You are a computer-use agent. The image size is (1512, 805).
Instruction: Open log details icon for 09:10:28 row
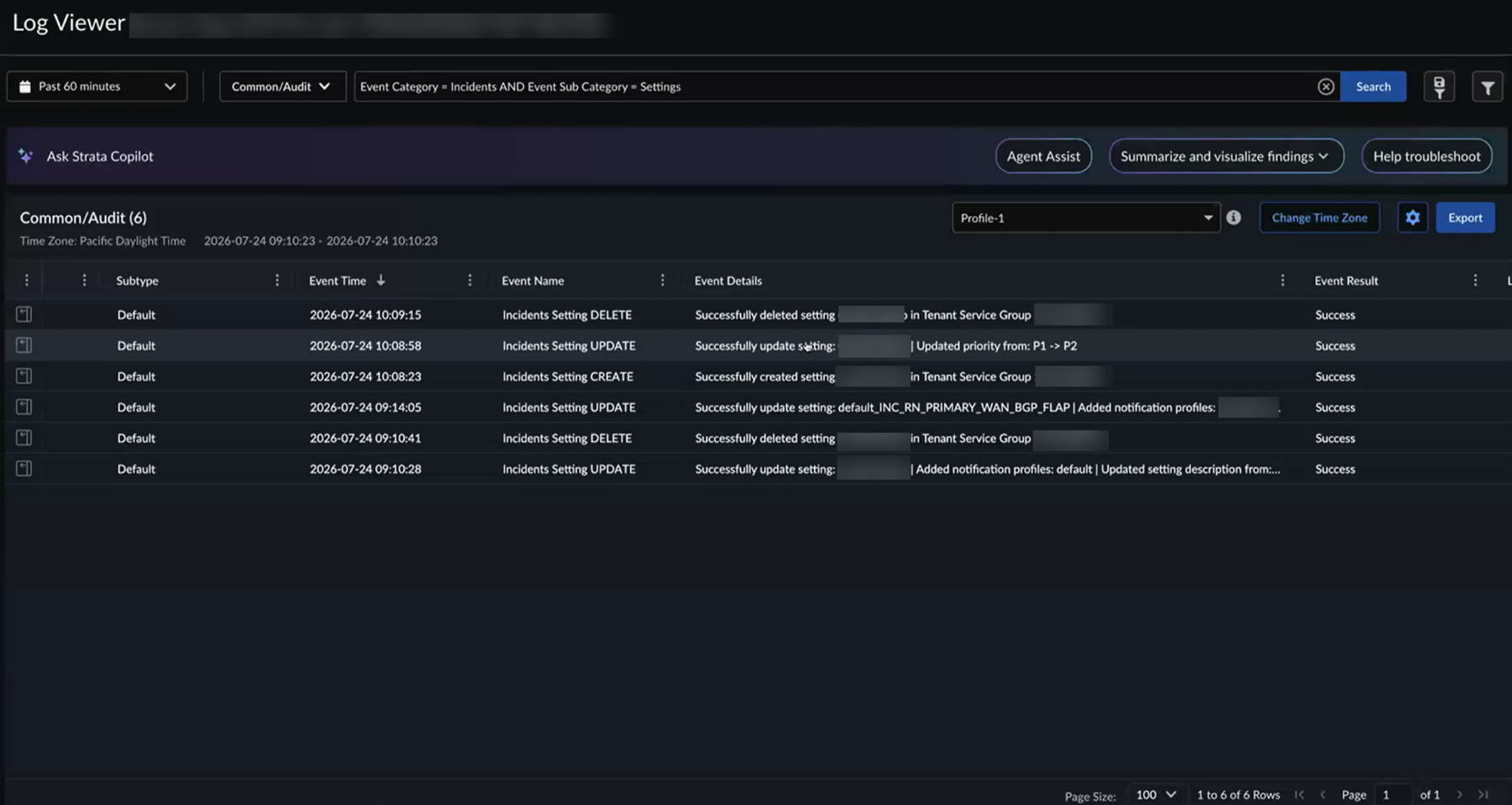(x=24, y=468)
